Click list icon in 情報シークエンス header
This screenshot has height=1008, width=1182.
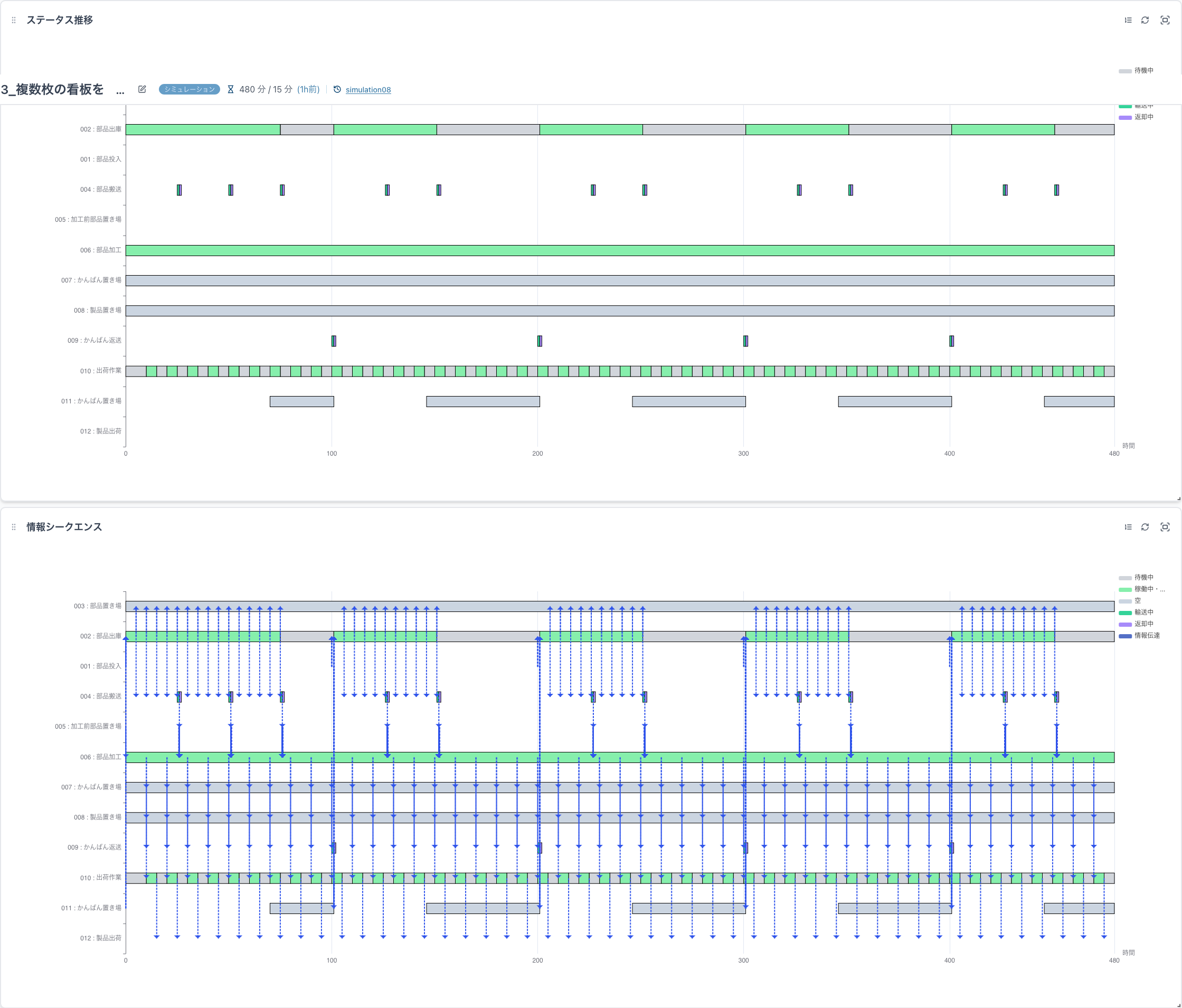pyautogui.click(x=1128, y=526)
